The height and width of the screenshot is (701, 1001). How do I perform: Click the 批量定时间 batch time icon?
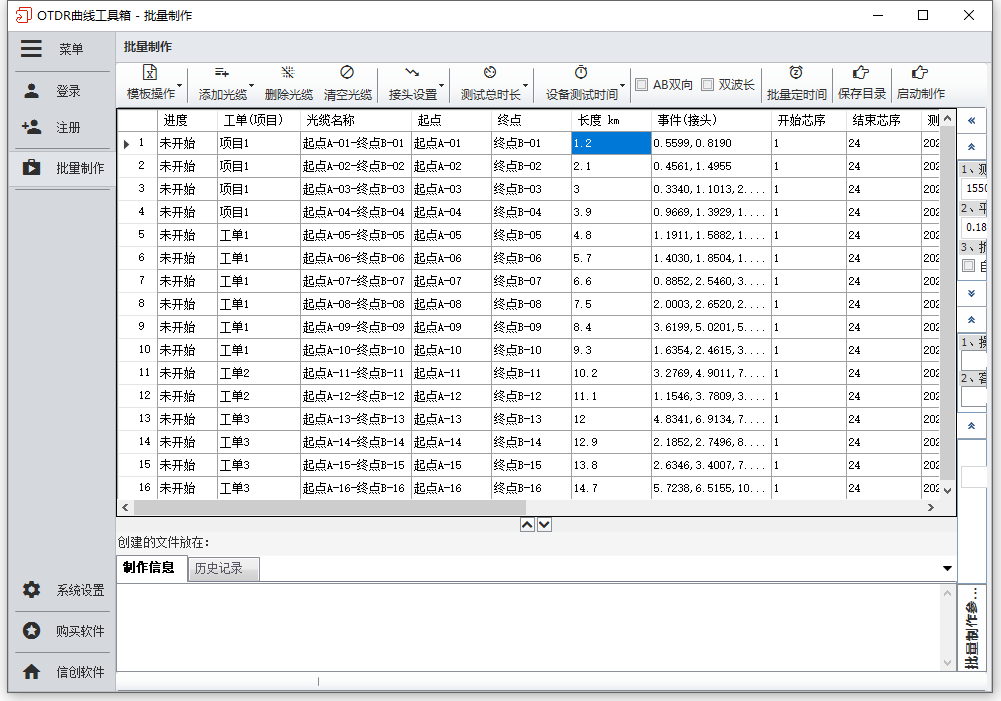(x=796, y=73)
